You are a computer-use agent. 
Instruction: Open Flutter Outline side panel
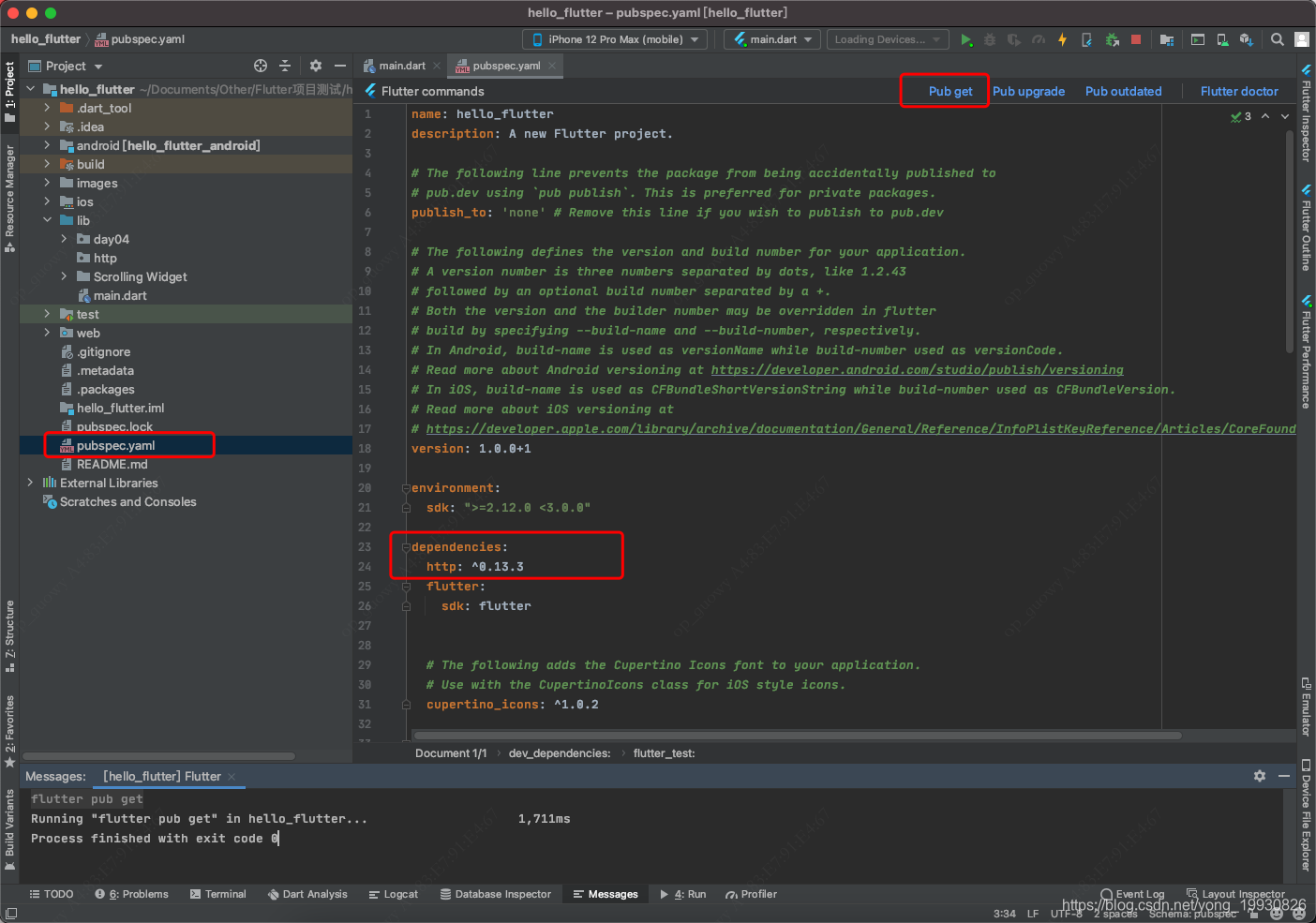[1306, 228]
